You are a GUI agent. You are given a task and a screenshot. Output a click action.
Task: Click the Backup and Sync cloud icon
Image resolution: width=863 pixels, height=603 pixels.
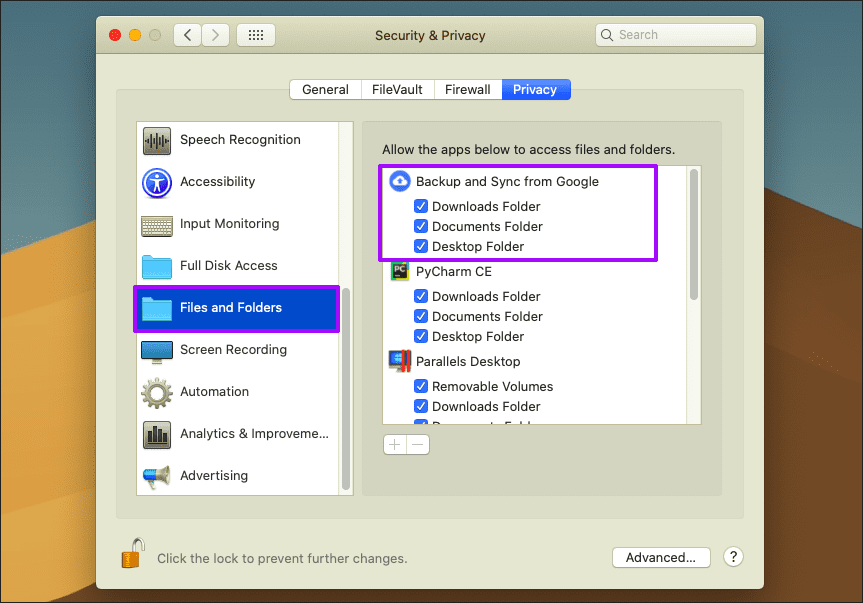[400, 181]
